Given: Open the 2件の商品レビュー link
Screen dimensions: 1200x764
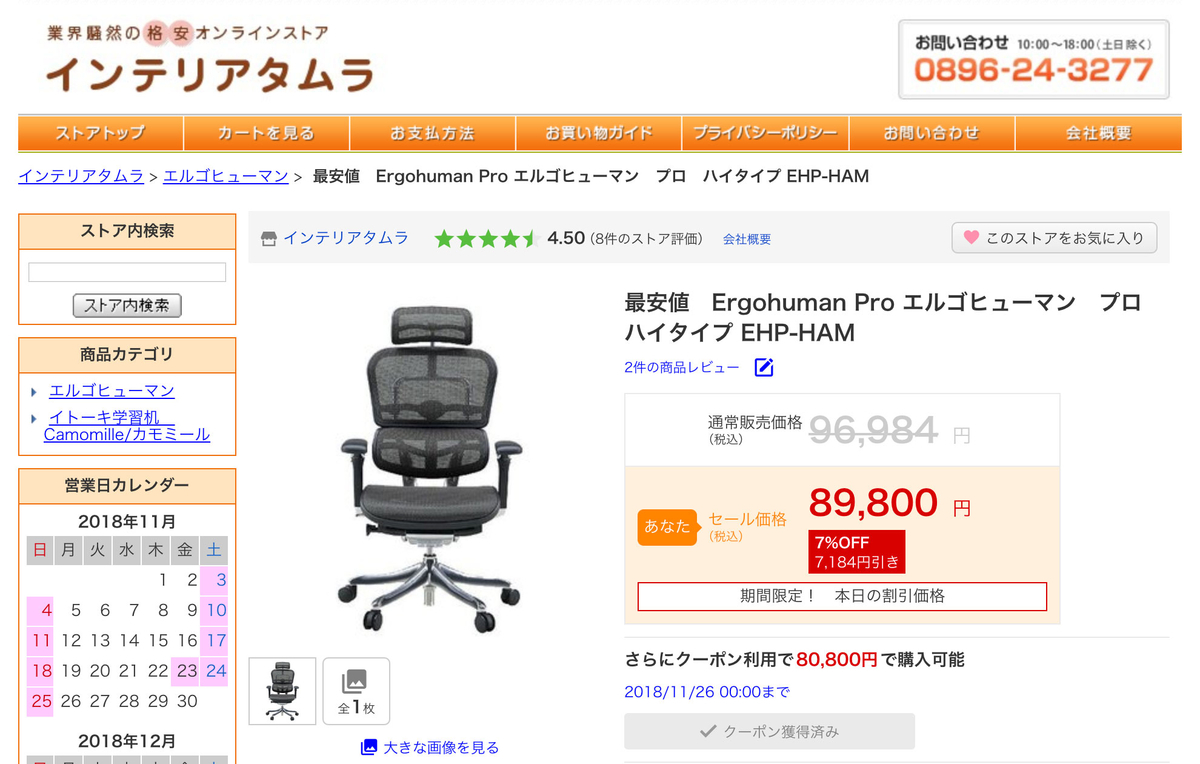Looking at the screenshot, I should pyautogui.click(x=682, y=367).
